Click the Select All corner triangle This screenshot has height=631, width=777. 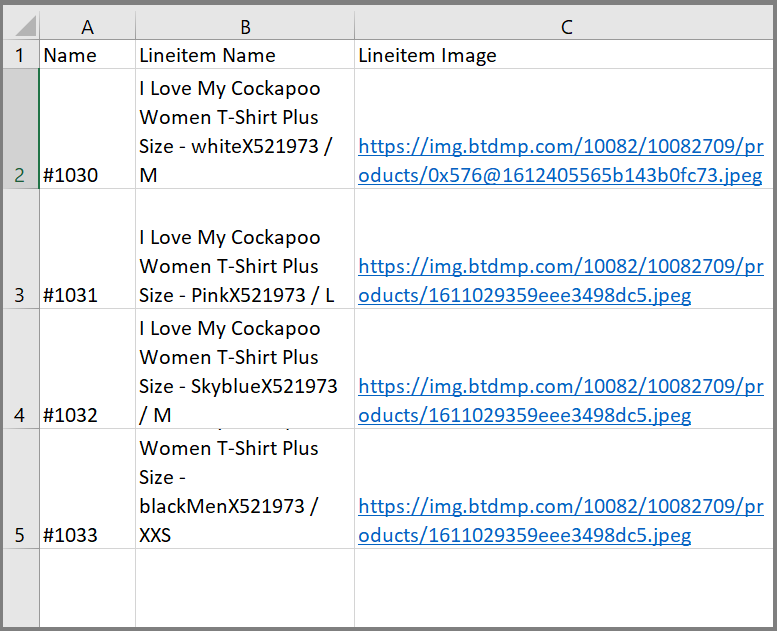[x=22, y=26]
